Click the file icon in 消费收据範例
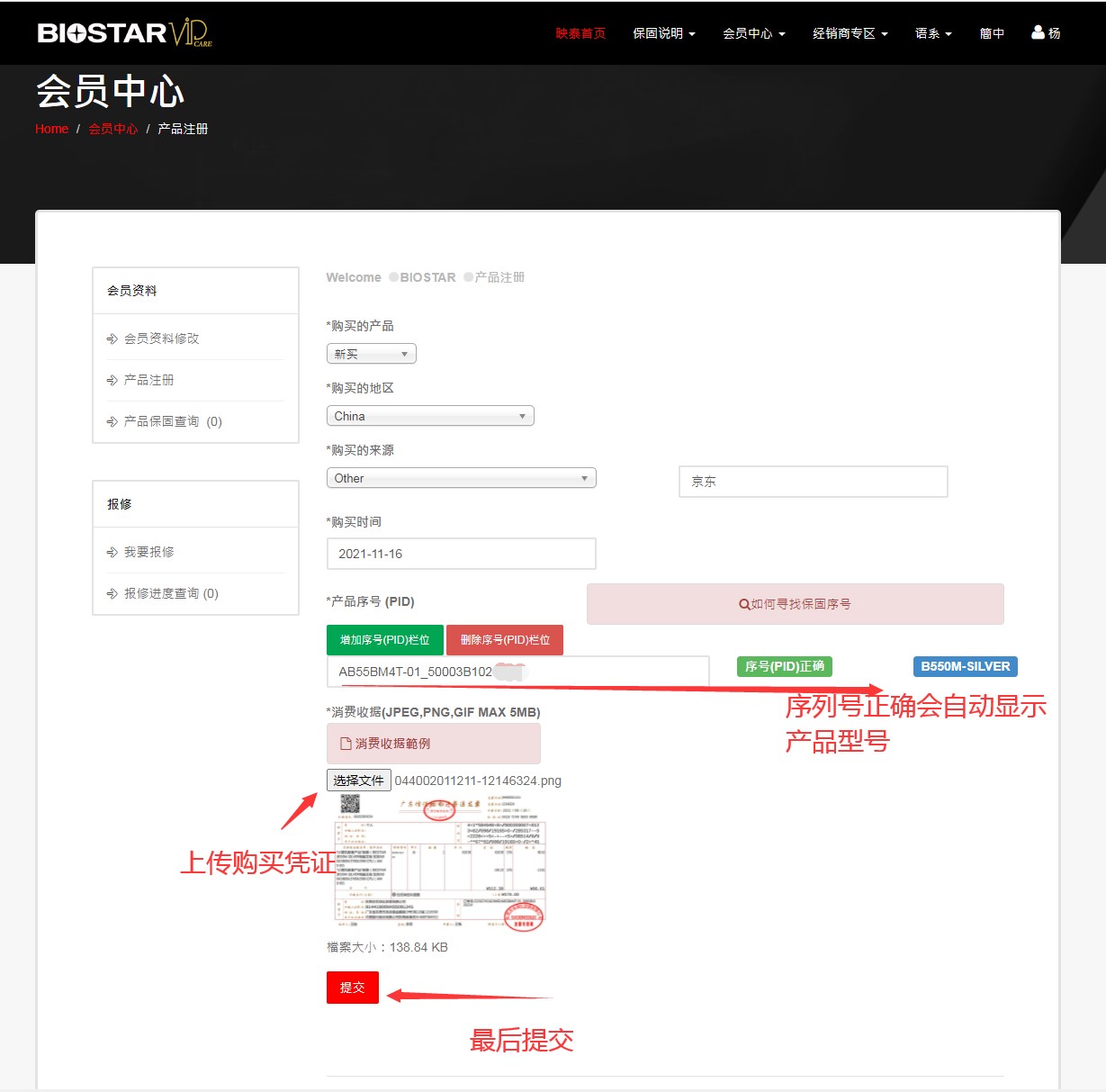Viewport: 1106px width, 1092px height. 346,744
